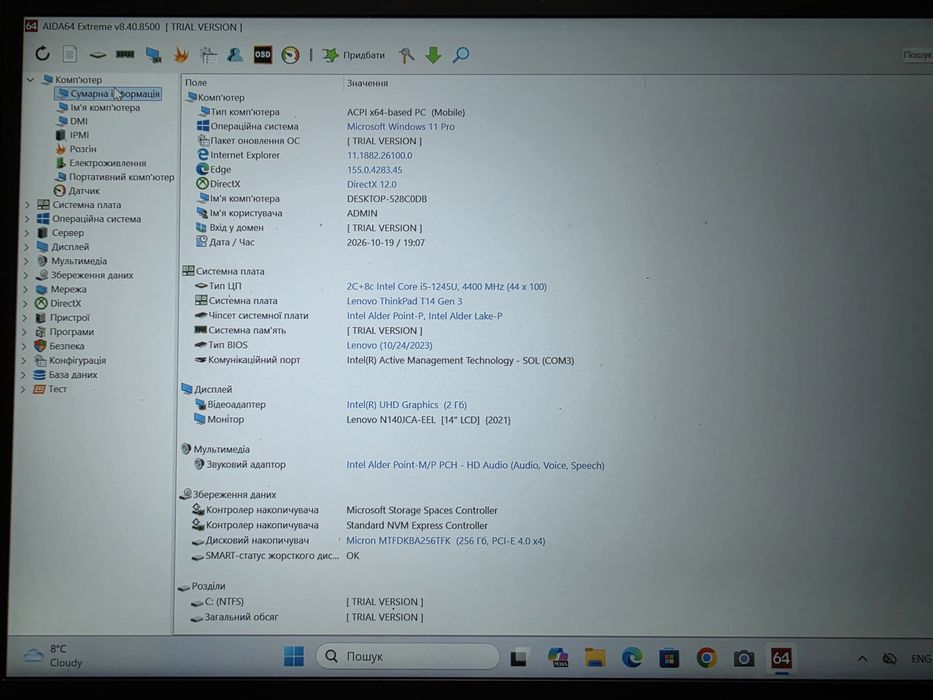Click the SMART status OK value

tap(352, 555)
